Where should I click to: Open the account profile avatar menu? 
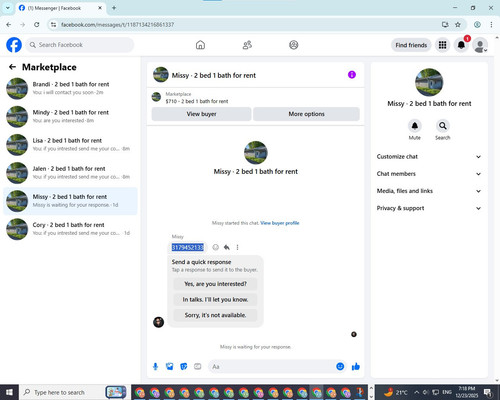point(480,45)
